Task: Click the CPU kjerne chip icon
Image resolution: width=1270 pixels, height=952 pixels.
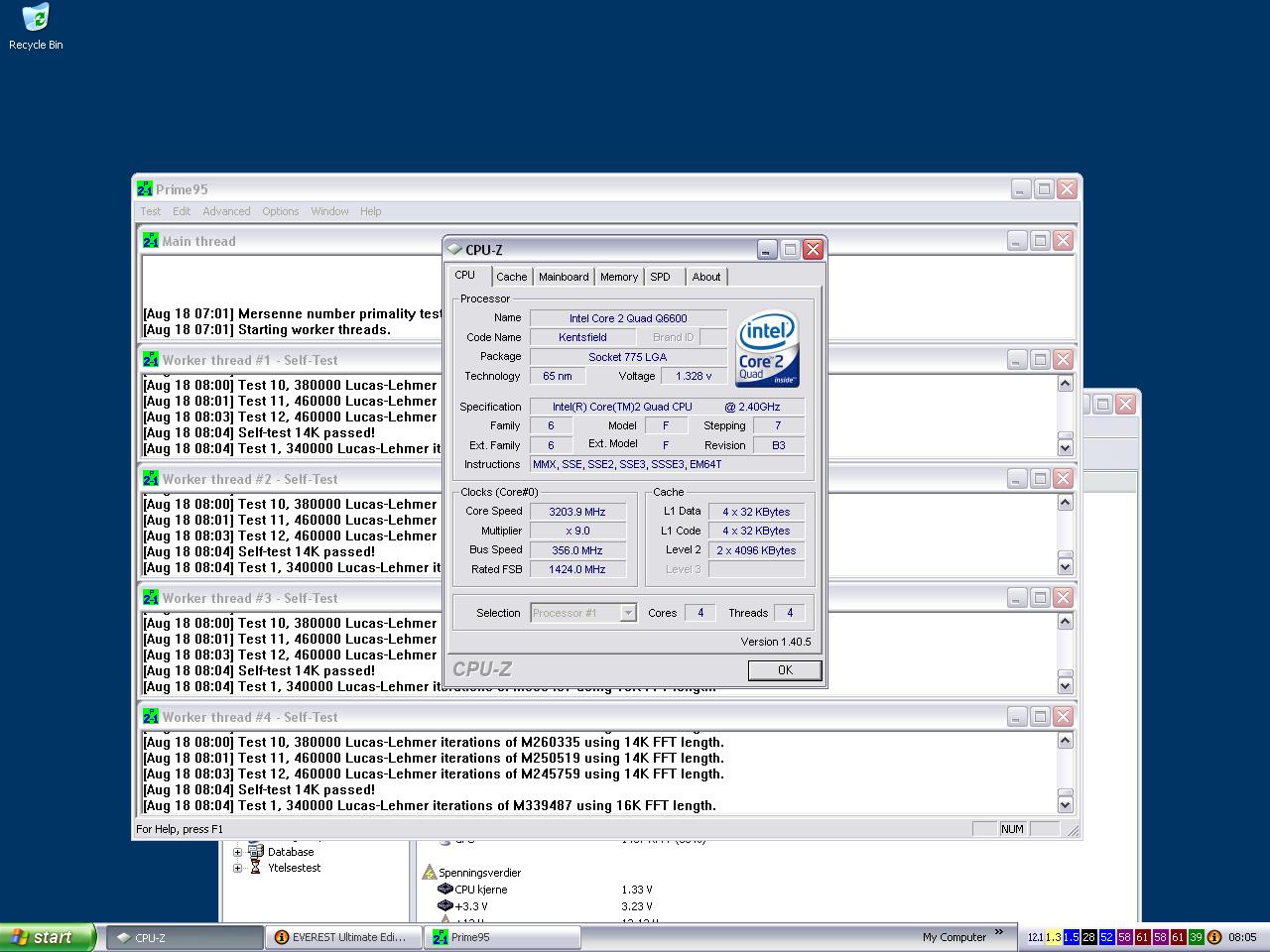Action: pos(445,890)
